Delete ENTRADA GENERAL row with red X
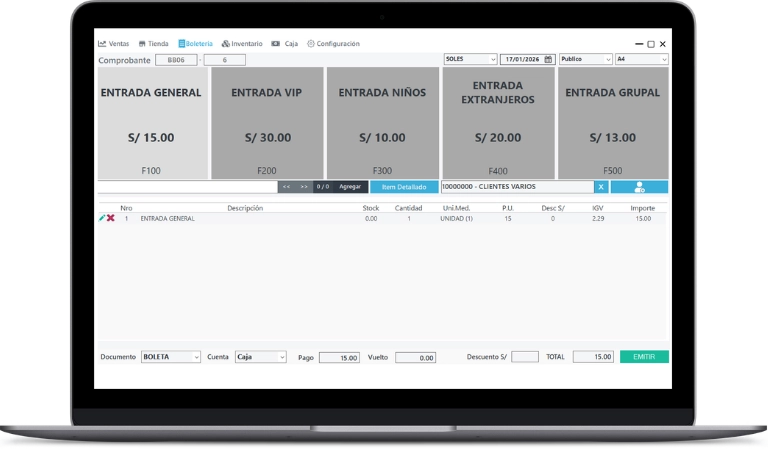The height and width of the screenshot is (451, 768). point(111,218)
